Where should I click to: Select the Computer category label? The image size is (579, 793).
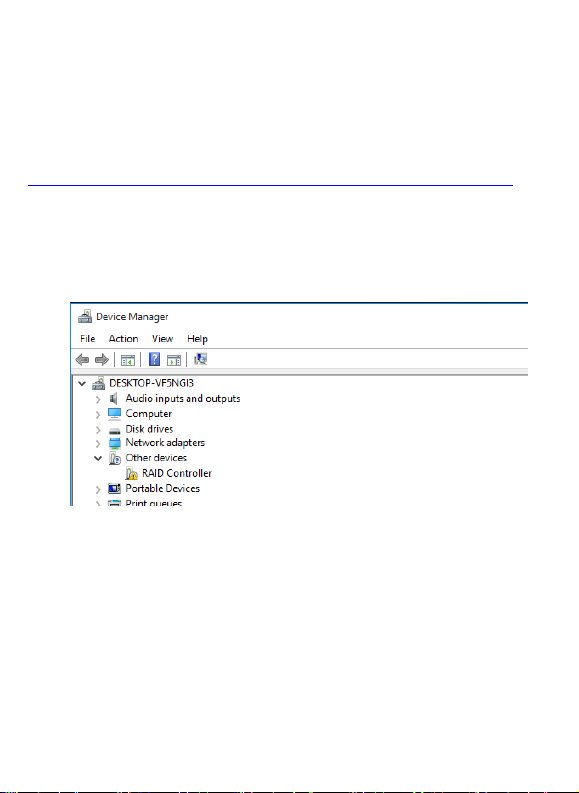point(149,414)
